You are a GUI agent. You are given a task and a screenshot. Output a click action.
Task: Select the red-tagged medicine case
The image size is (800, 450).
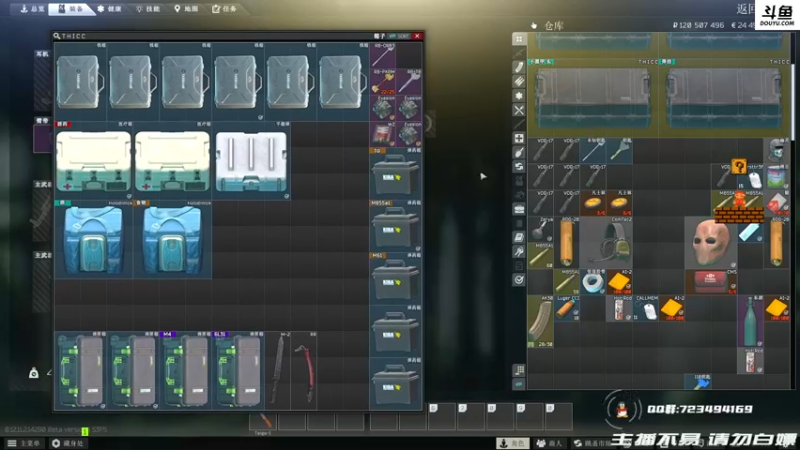(93, 161)
